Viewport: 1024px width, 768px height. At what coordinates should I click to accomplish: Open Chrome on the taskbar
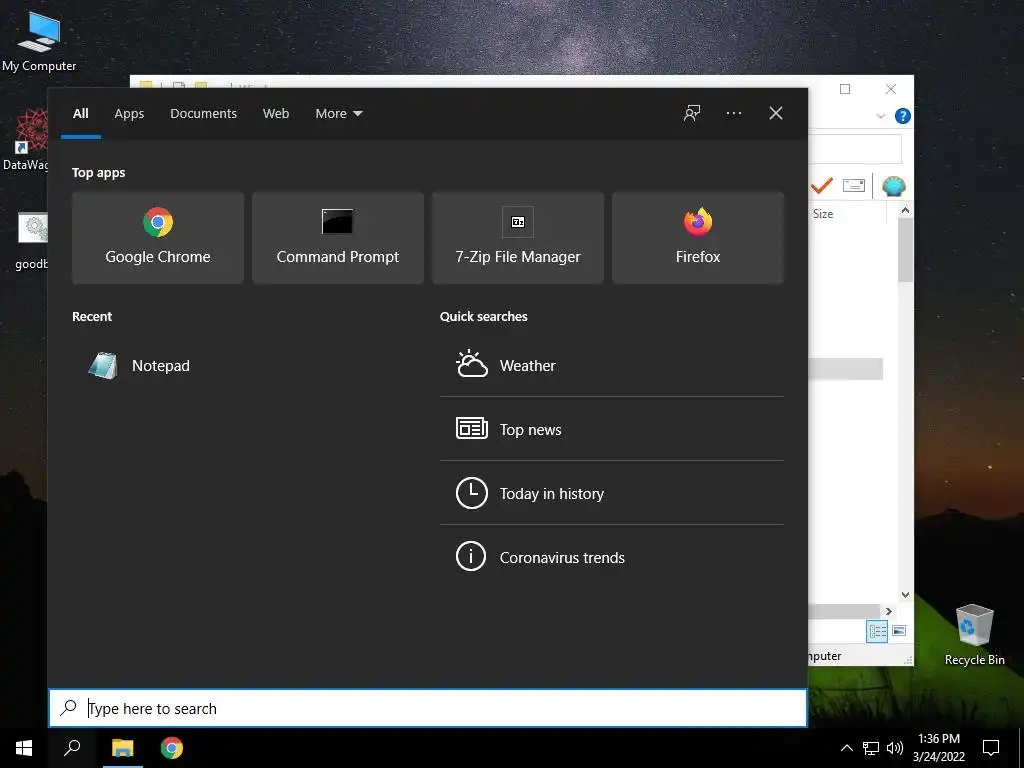click(x=172, y=748)
